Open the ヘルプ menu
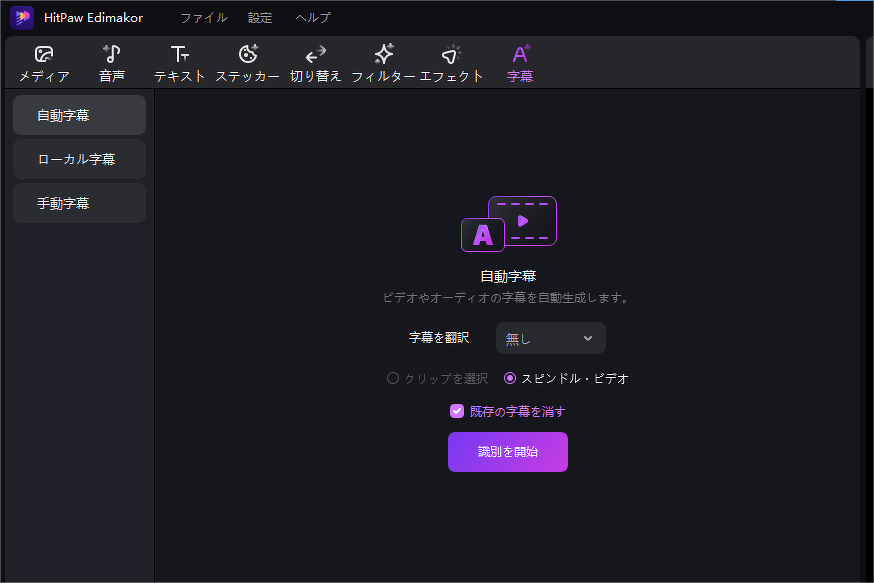Image resolution: width=874 pixels, height=583 pixels. coord(313,18)
